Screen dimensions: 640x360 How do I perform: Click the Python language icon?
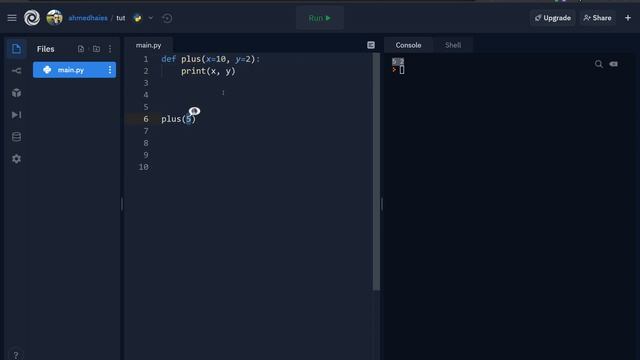(x=138, y=18)
